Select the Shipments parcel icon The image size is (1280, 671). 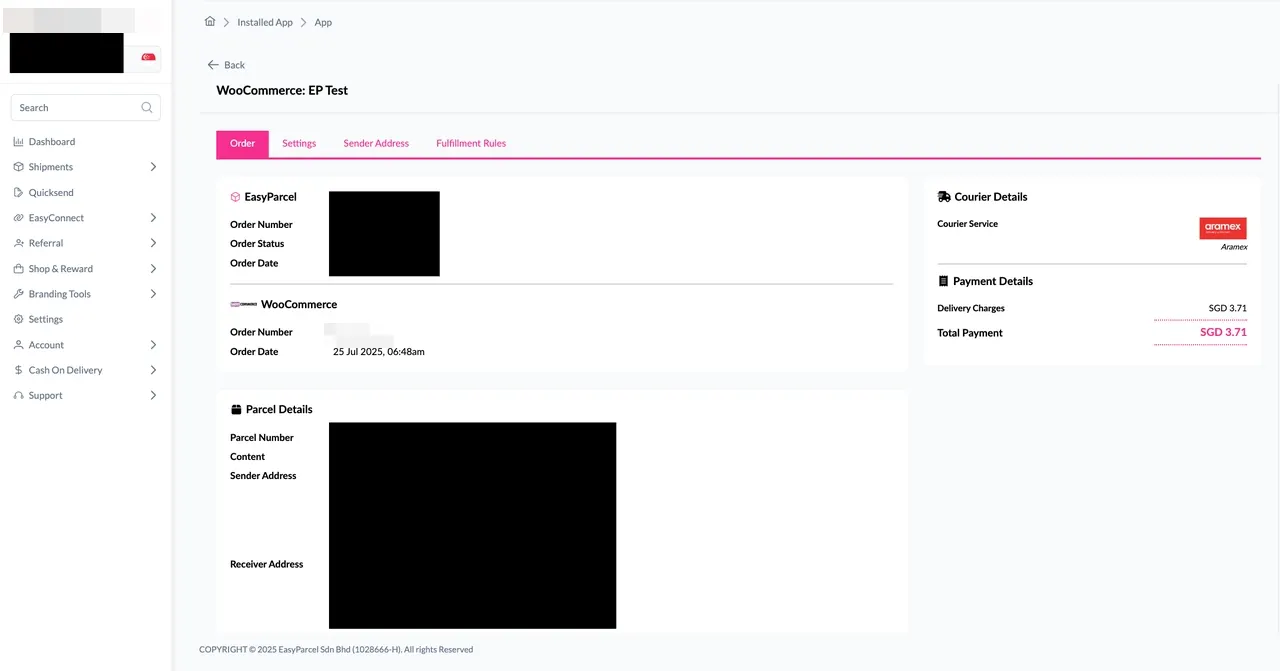click(18, 166)
